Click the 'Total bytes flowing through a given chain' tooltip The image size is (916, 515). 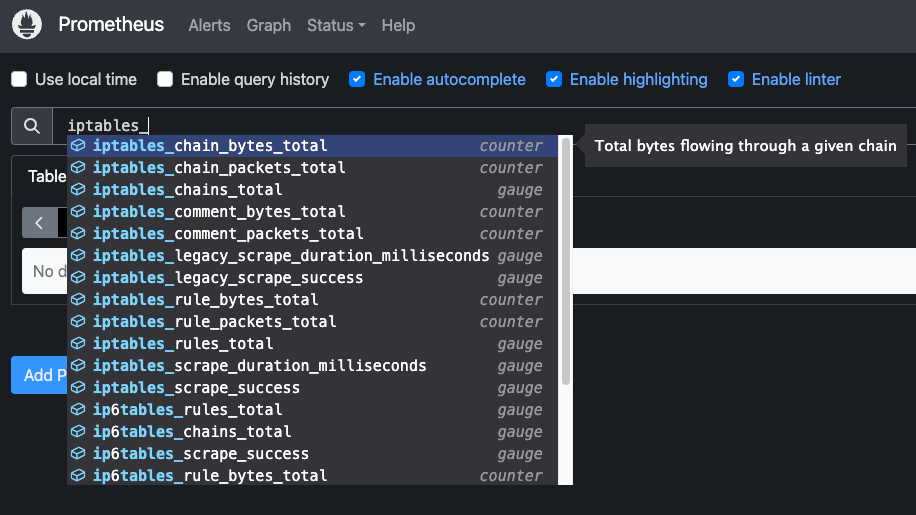click(x=745, y=145)
